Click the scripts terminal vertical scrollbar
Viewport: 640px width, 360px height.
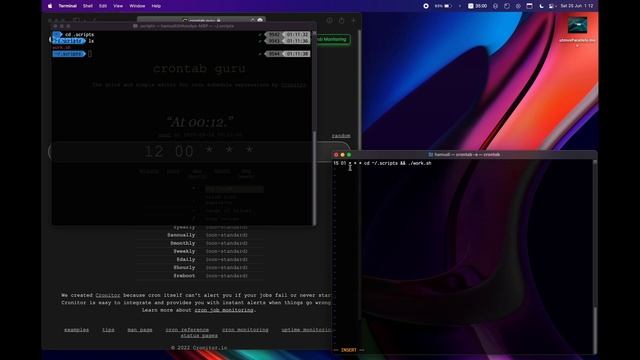point(314,178)
